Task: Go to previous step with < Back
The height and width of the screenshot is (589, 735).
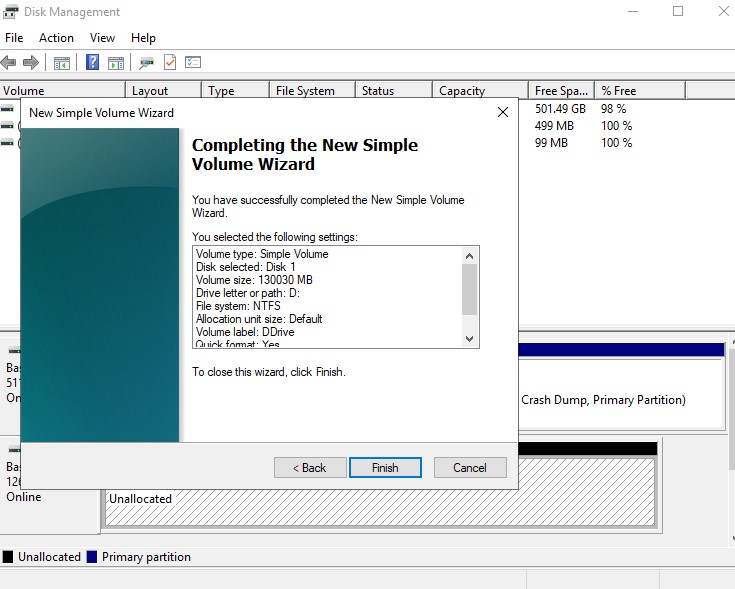Action: pyautogui.click(x=309, y=467)
